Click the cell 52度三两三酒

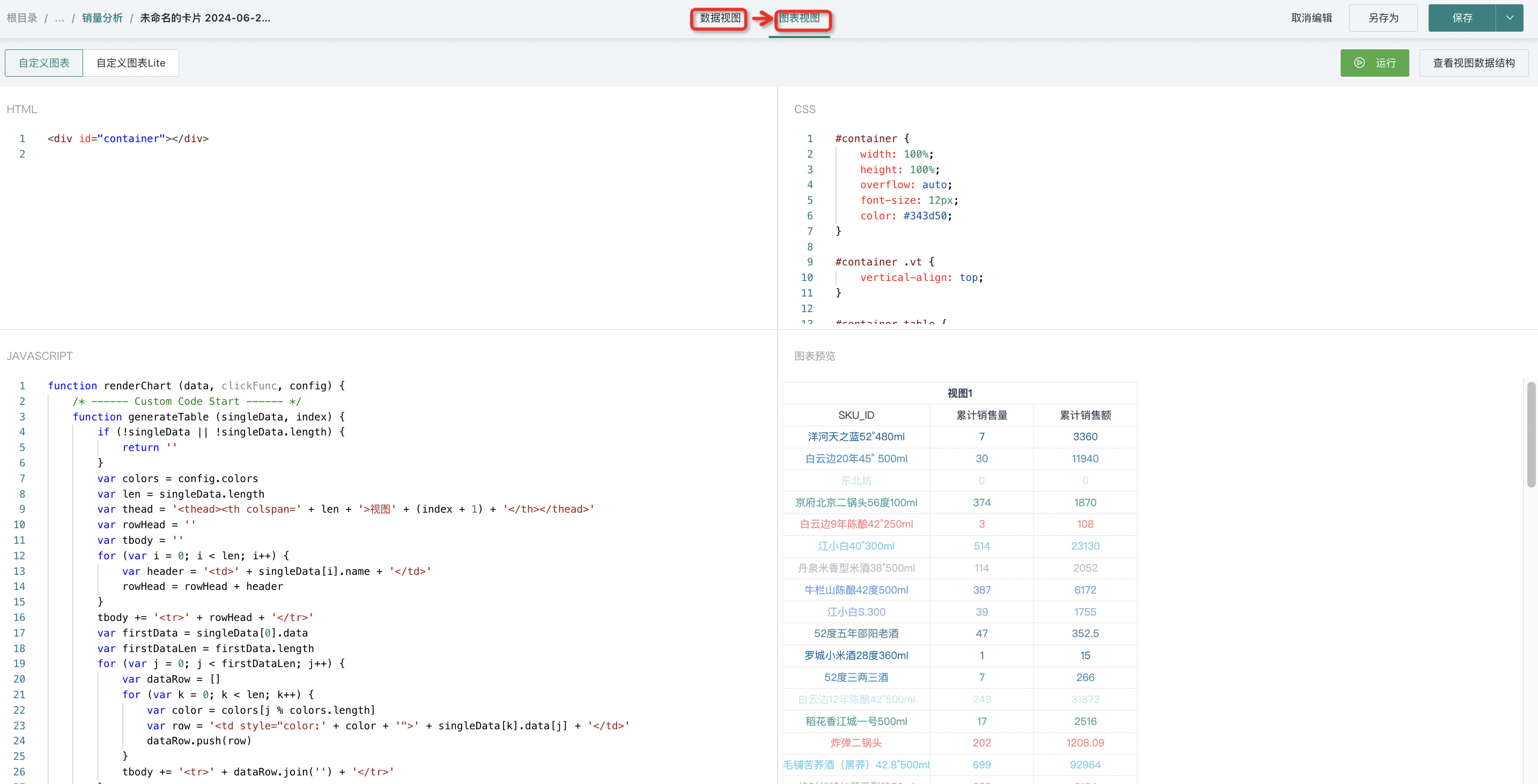click(x=855, y=677)
